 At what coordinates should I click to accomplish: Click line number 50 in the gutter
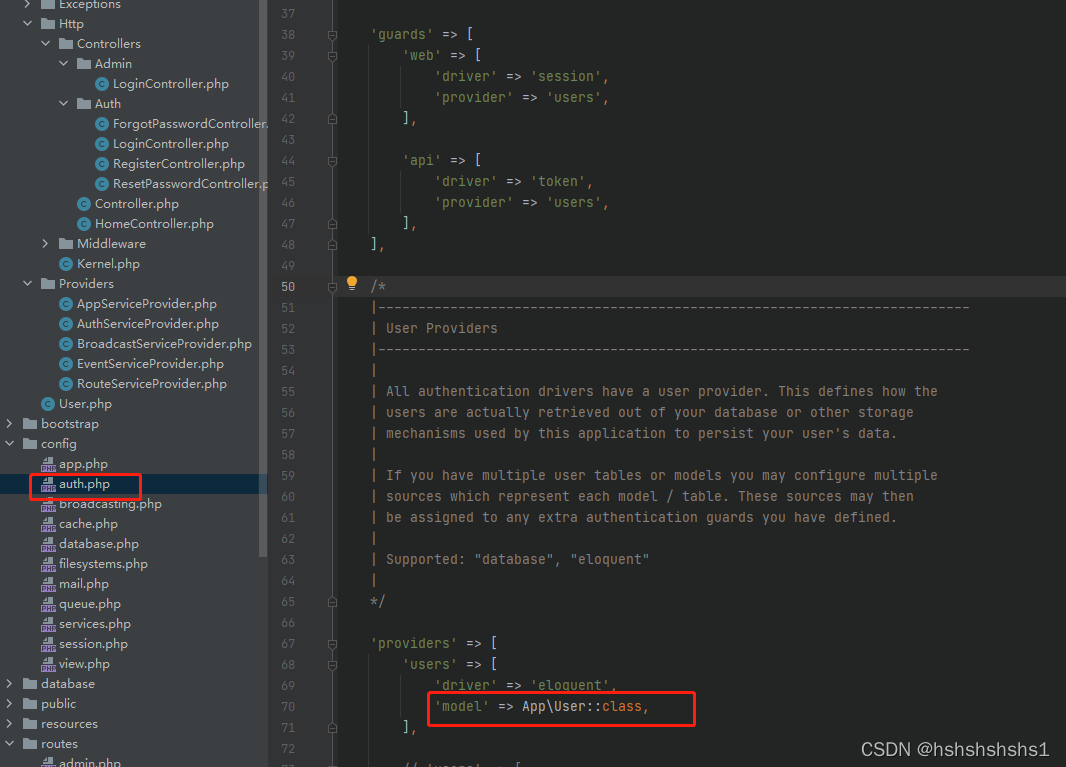288,287
